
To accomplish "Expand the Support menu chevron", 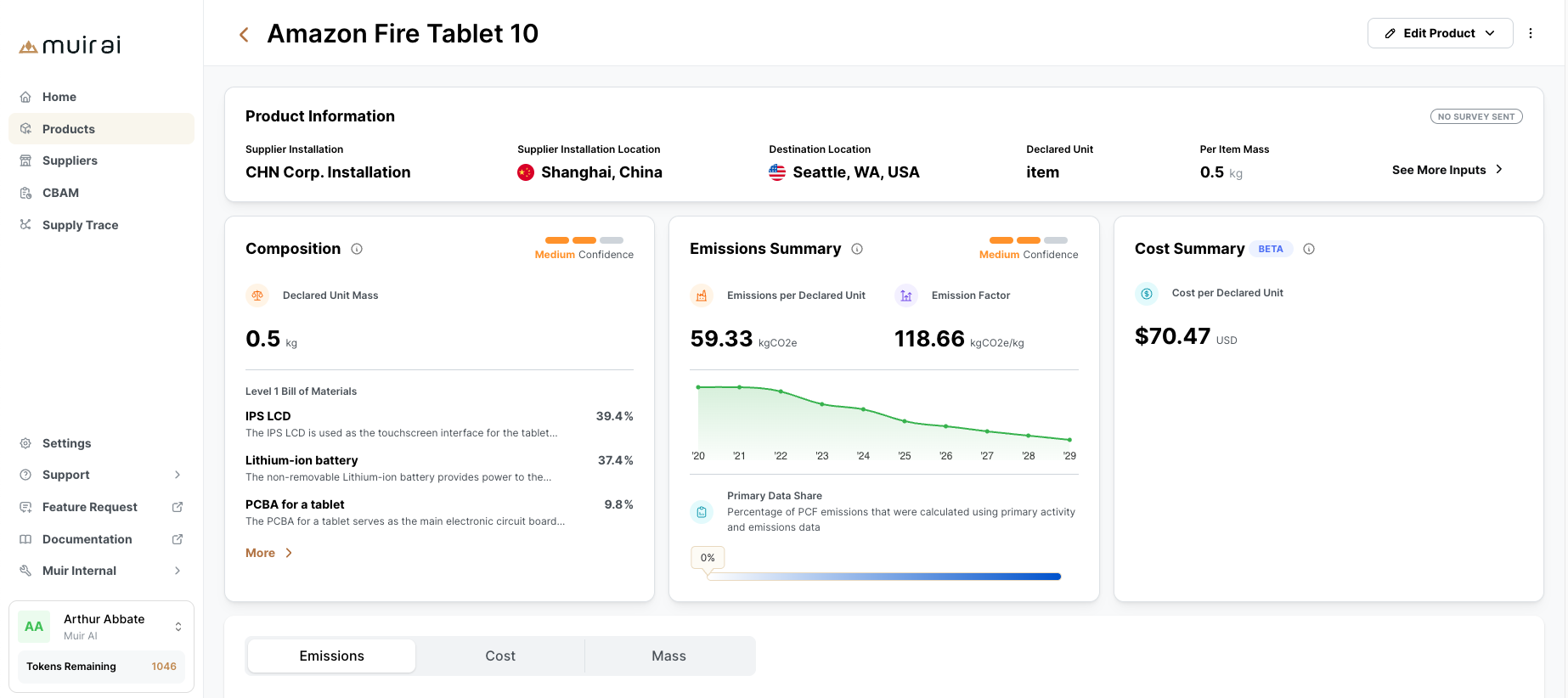I will (178, 475).
